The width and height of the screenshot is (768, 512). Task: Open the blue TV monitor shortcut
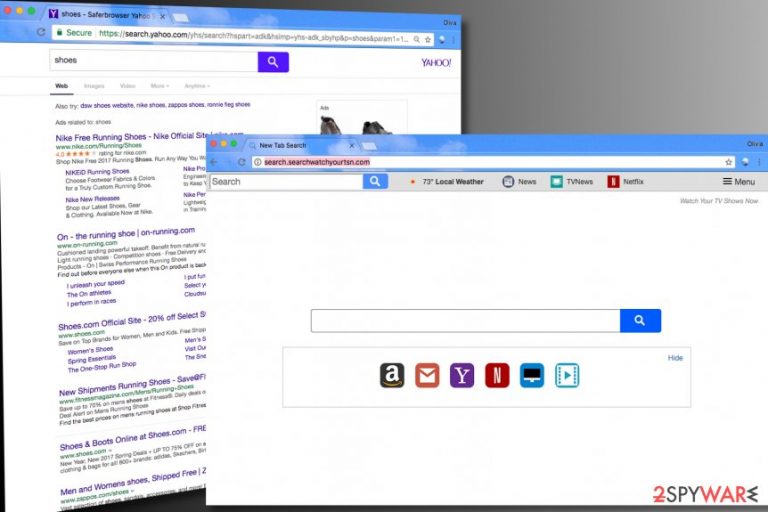coord(532,376)
